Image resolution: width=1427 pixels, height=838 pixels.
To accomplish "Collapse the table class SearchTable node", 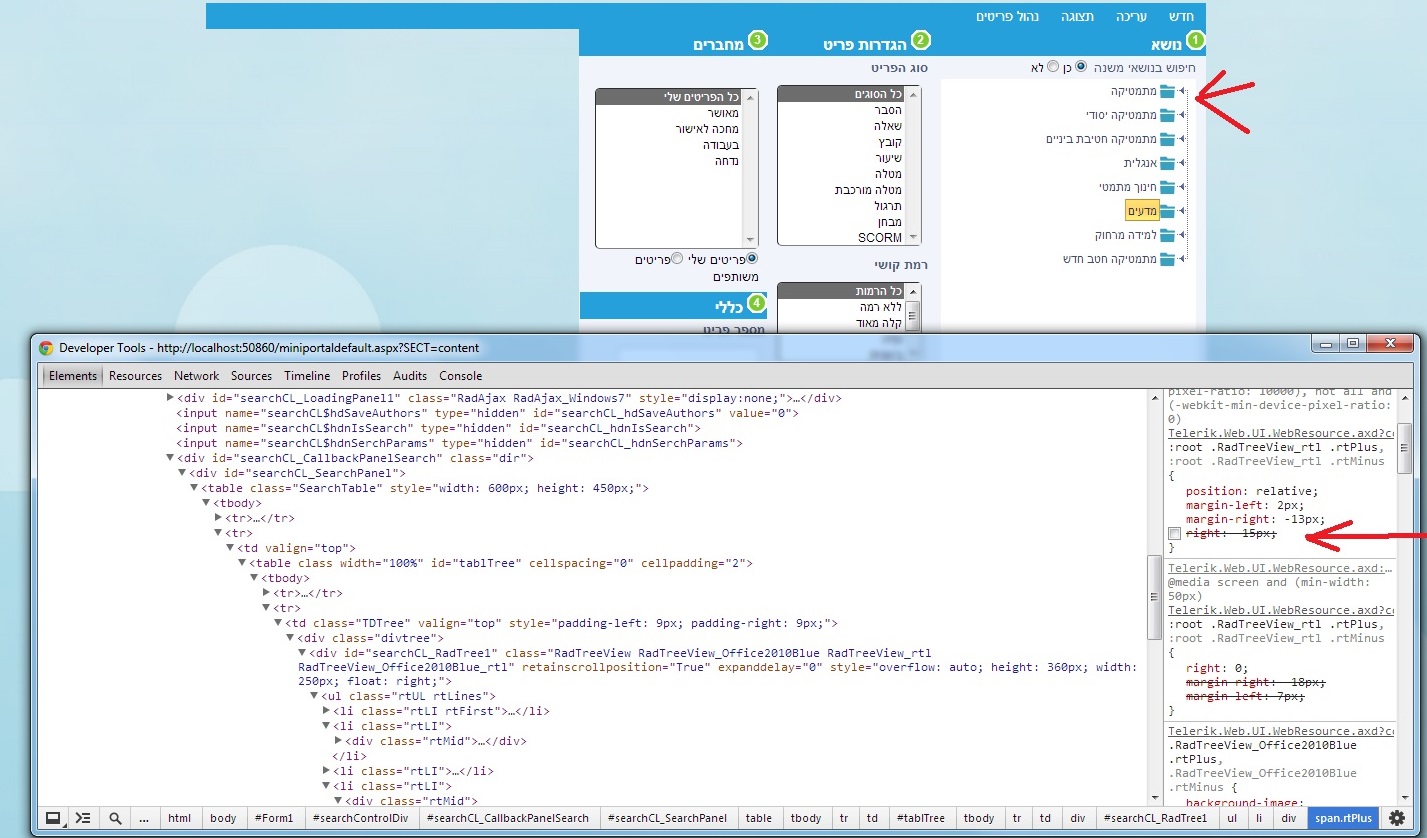I will tap(194, 488).
